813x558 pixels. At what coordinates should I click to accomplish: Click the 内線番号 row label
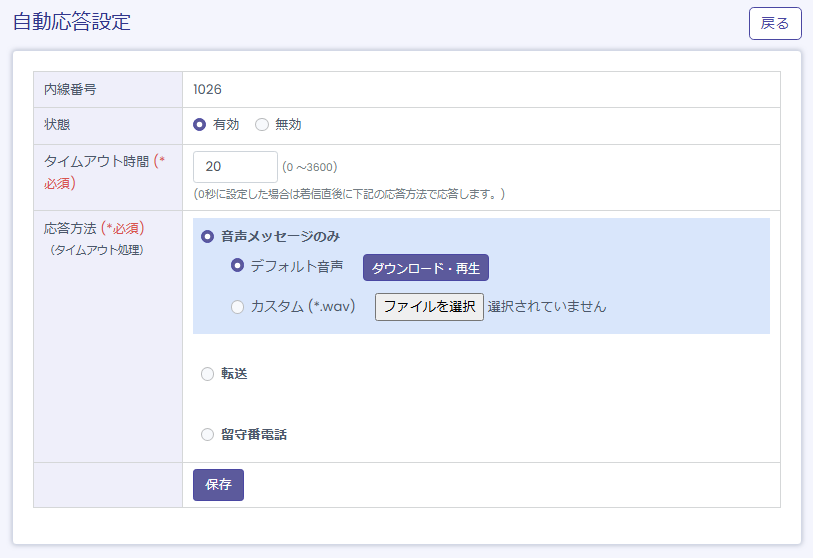click(x=70, y=89)
